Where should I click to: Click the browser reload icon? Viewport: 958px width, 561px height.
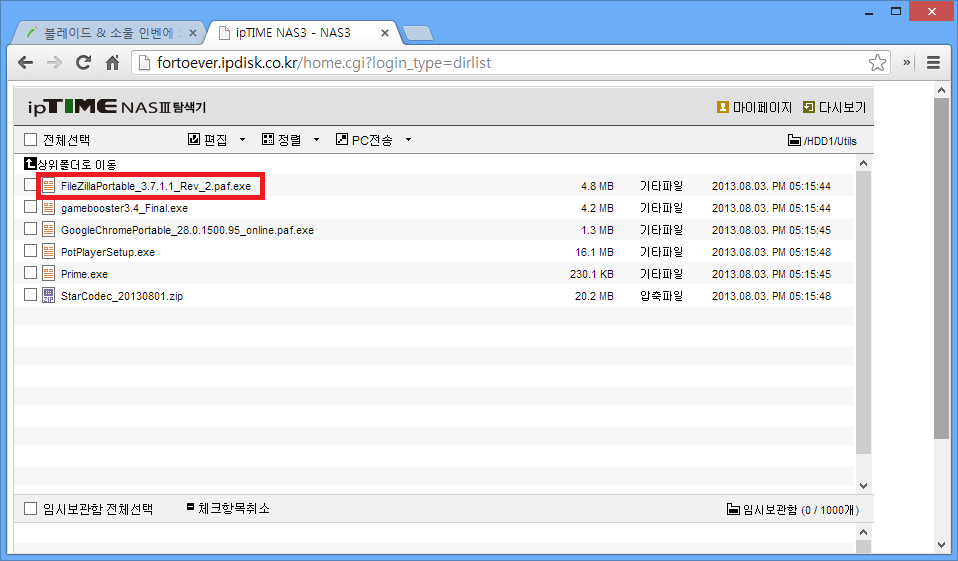point(84,63)
